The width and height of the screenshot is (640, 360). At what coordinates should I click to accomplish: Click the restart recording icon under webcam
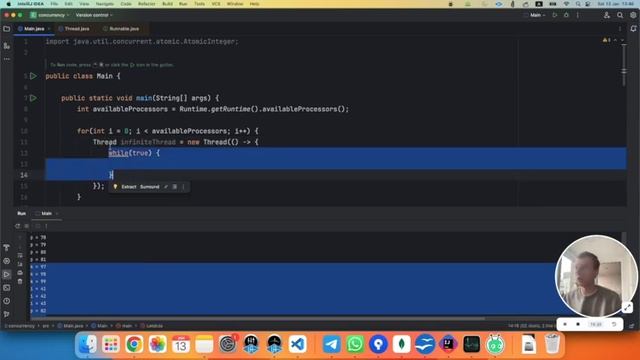[x=613, y=324]
